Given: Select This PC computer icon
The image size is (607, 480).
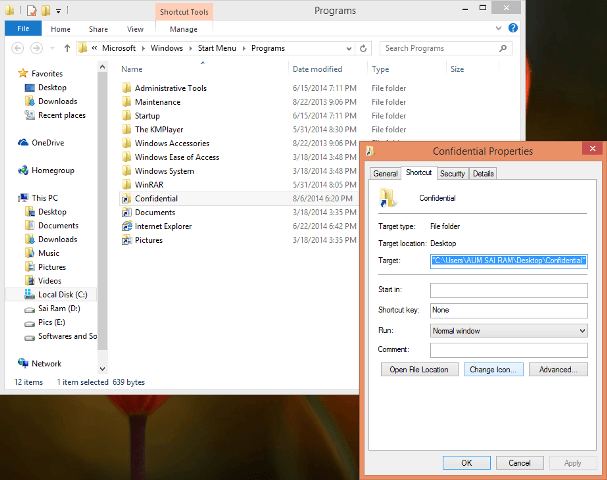Looking at the screenshot, I should 24,198.
